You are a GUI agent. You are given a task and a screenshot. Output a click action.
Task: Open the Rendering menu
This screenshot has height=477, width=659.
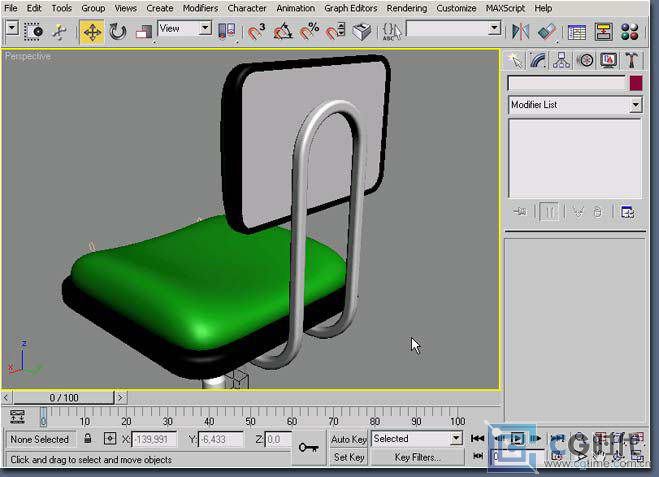pyautogui.click(x=406, y=8)
